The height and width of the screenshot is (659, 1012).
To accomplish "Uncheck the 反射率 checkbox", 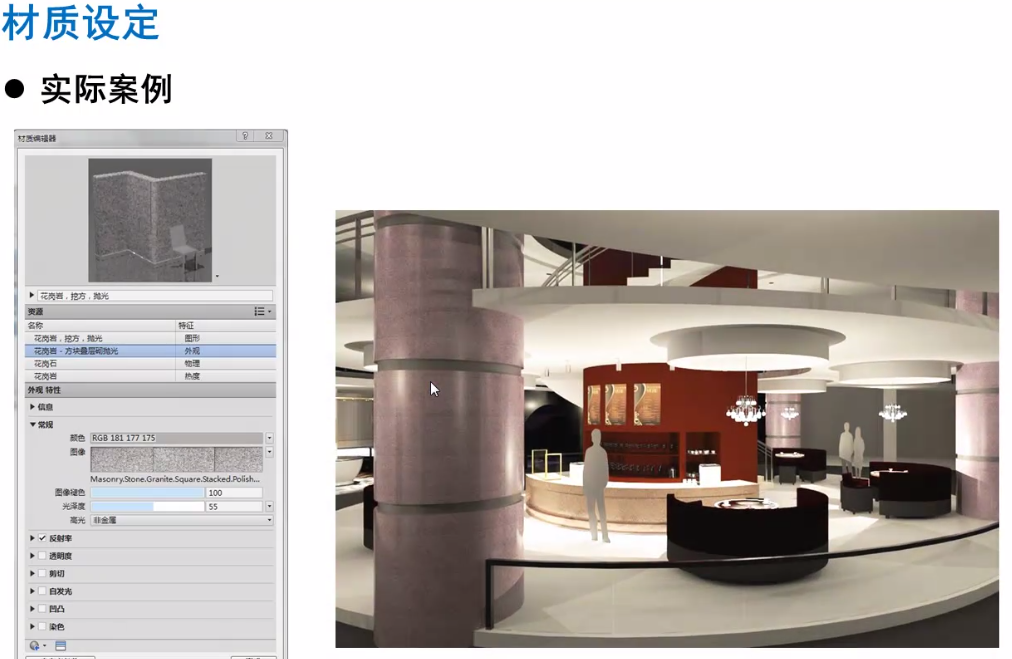I will [42, 538].
